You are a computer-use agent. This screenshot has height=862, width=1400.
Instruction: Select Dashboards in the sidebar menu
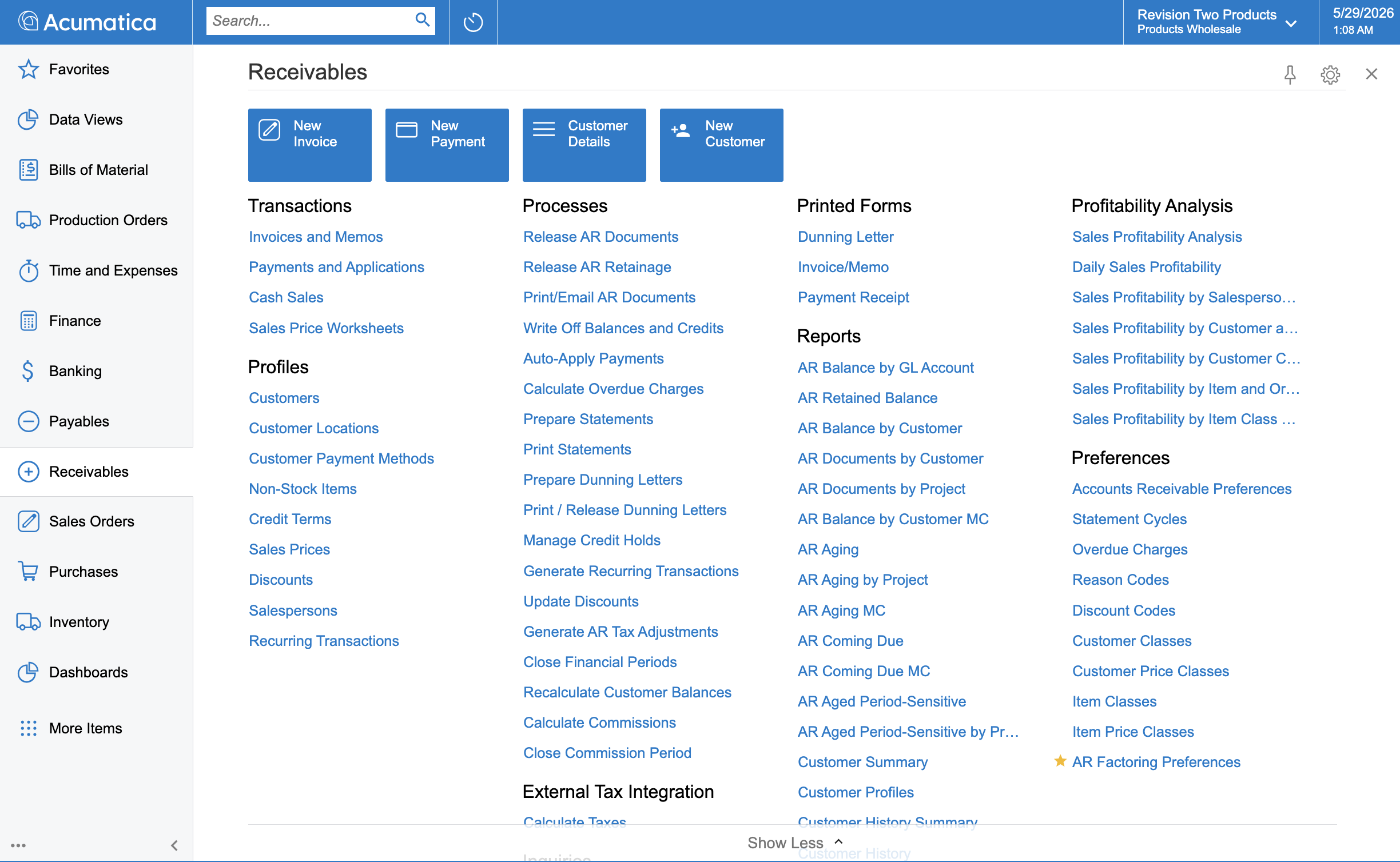click(89, 672)
